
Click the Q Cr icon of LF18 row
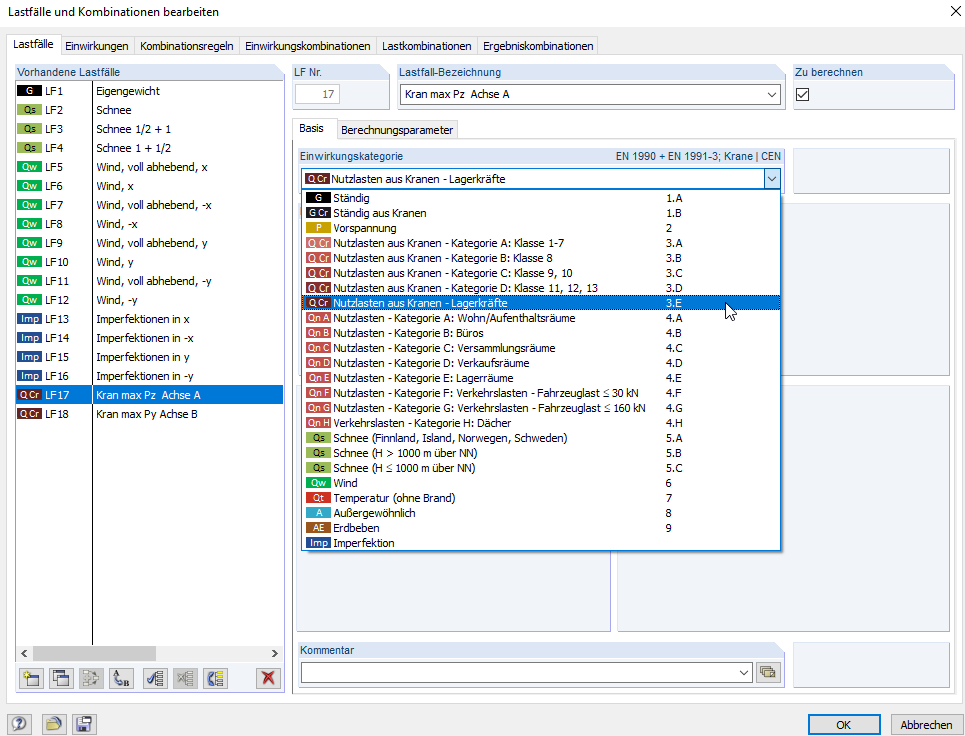(x=29, y=414)
